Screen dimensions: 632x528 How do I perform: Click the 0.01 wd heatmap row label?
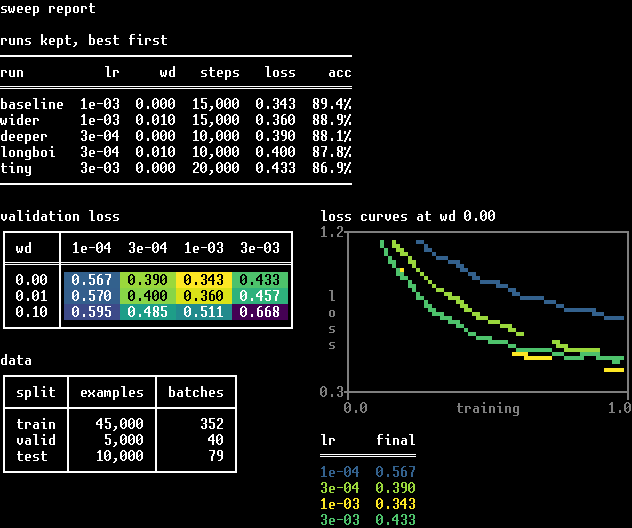coord(32,296)
